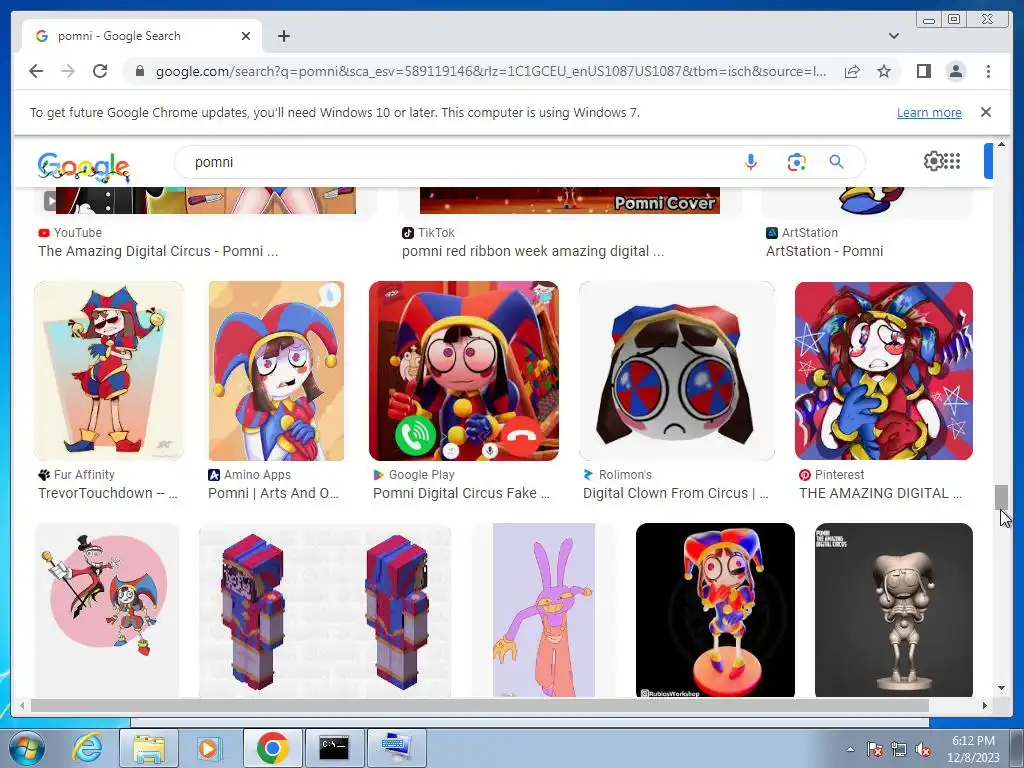This screenshot has height=768, width=1024.
Task: Expand the tab search dropdown
Action: 894,36
